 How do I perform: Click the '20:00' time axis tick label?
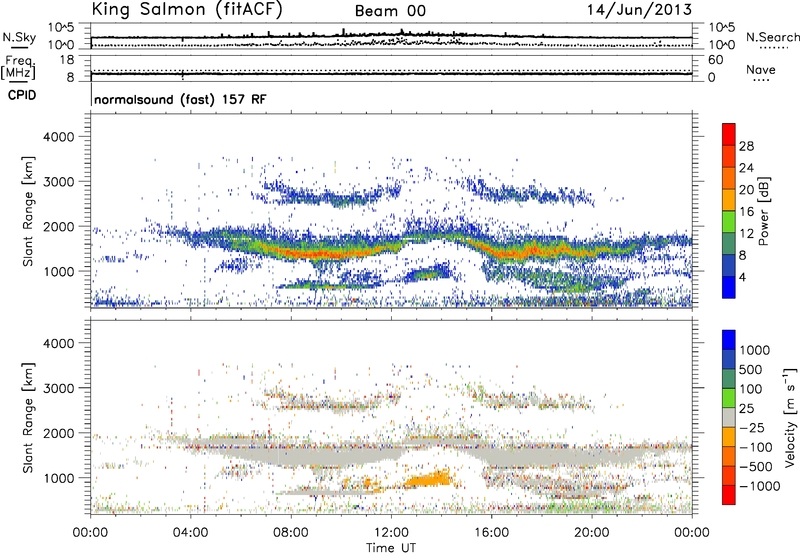(592, 533)
